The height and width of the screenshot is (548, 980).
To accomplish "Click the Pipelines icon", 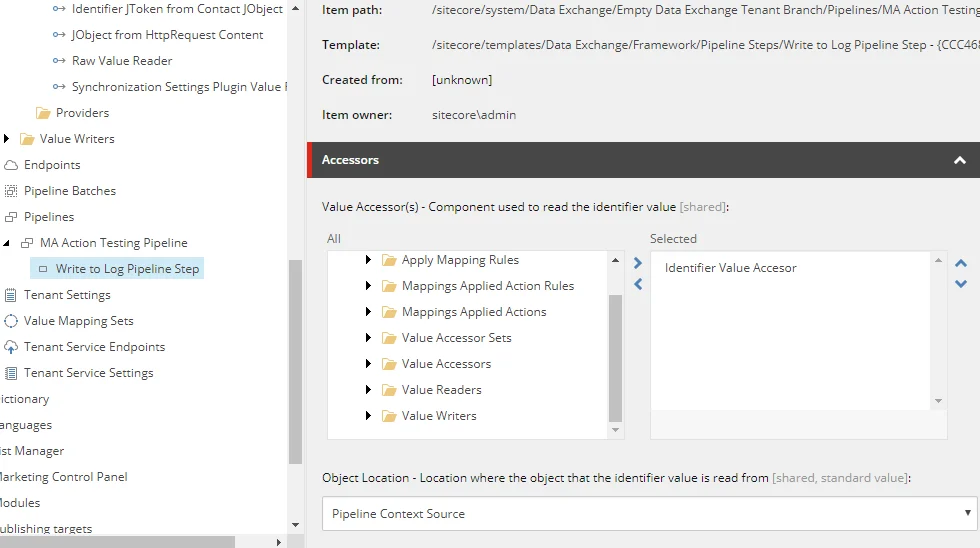I will pos(11,217).
